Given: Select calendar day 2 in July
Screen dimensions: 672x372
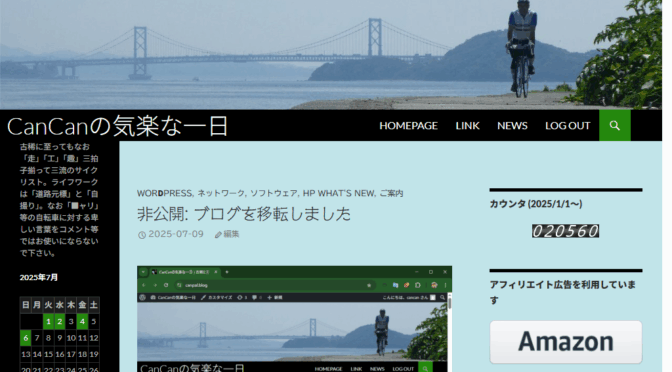Looking at the screenshot, I should 60,321.
